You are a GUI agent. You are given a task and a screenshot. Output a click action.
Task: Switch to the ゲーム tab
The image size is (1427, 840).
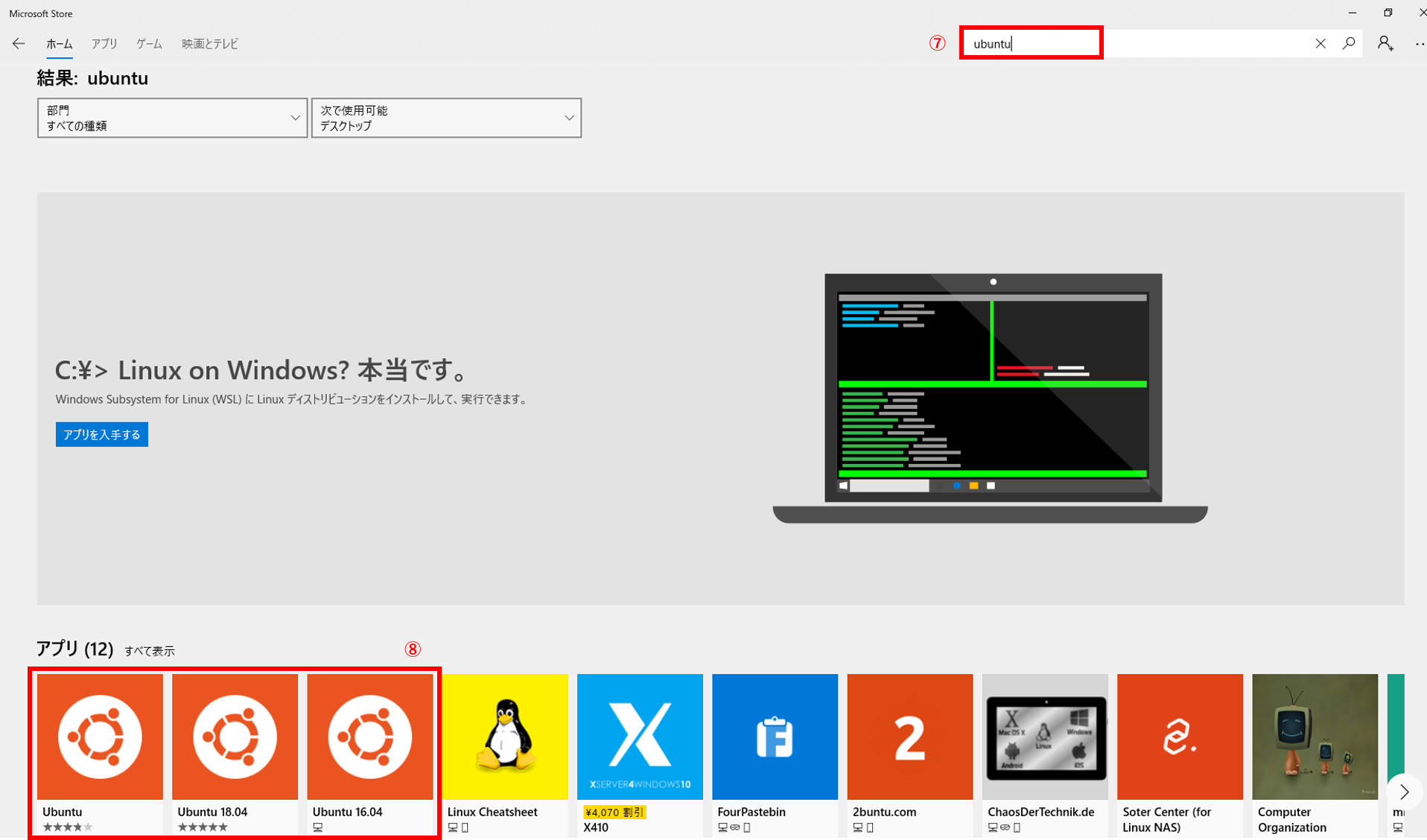(x=148, y=43)
